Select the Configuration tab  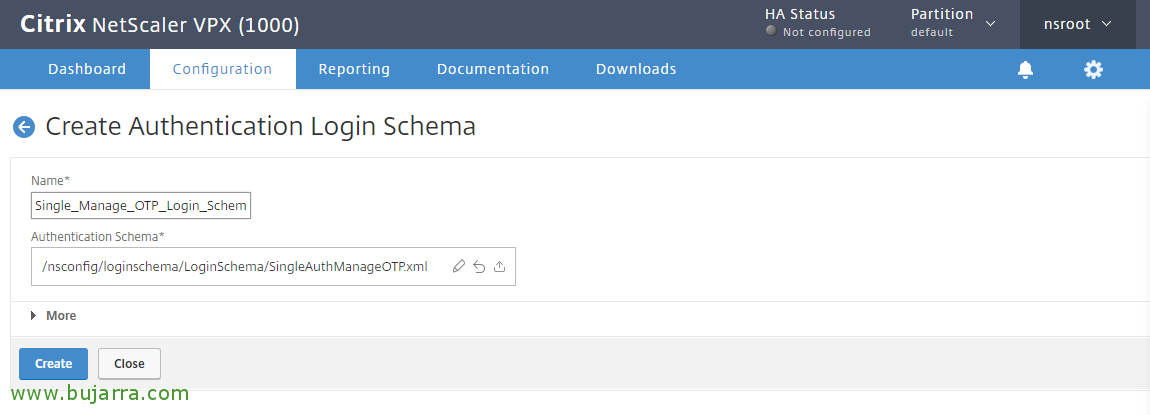(222, 69)
